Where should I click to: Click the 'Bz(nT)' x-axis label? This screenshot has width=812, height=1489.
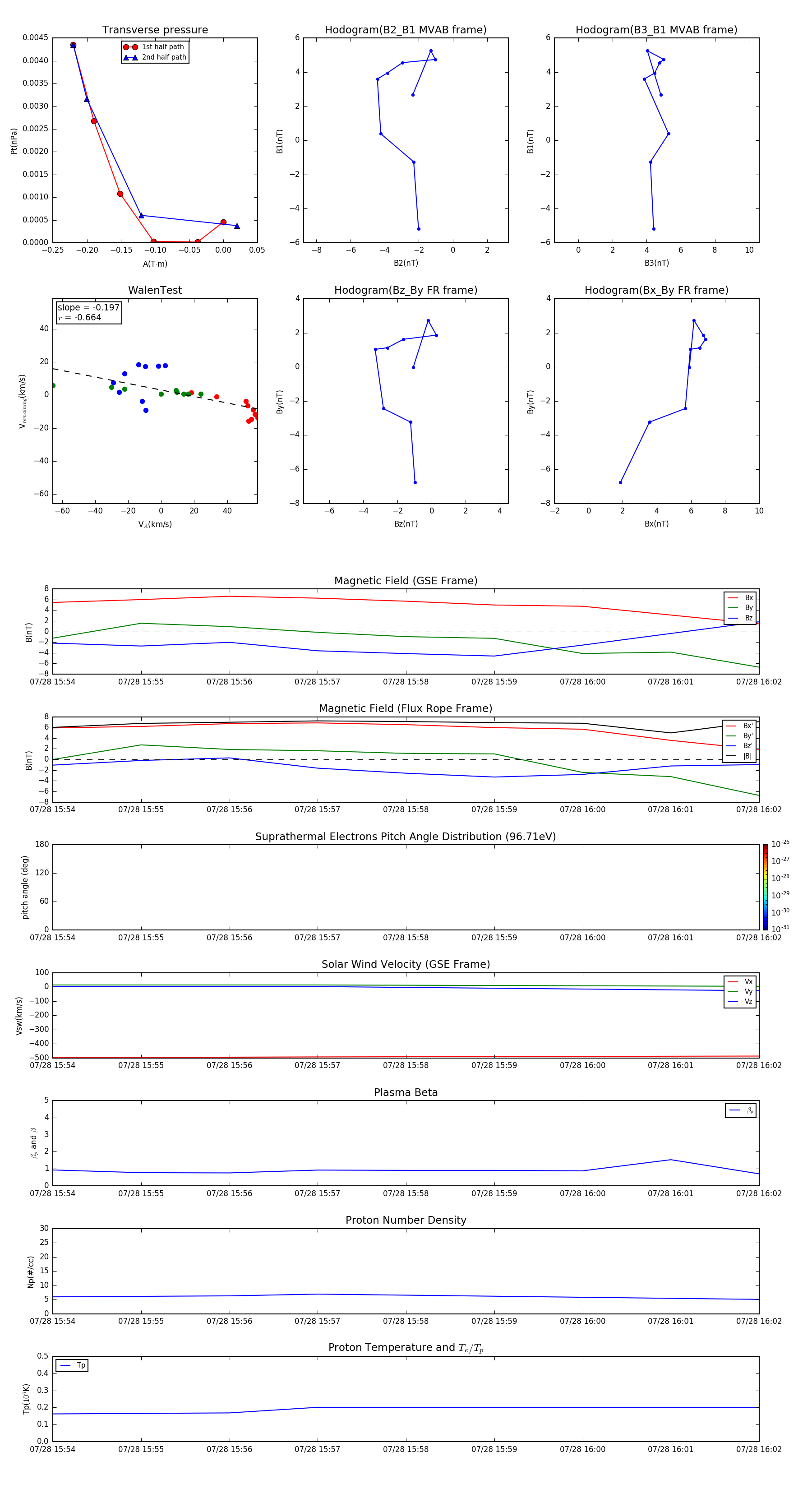[x=406, y=524]
